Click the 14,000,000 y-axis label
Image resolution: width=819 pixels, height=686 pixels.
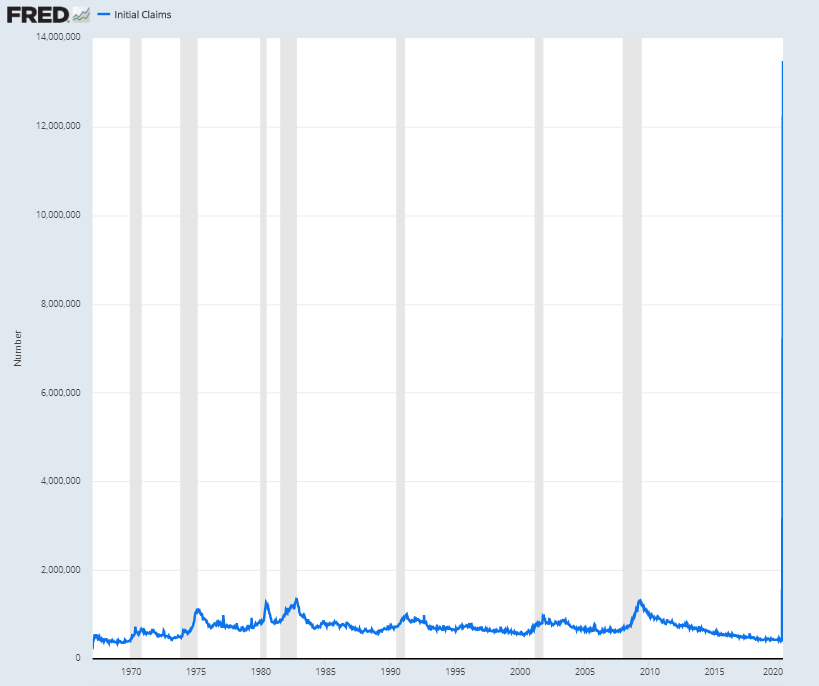click(x=58, y=37)
